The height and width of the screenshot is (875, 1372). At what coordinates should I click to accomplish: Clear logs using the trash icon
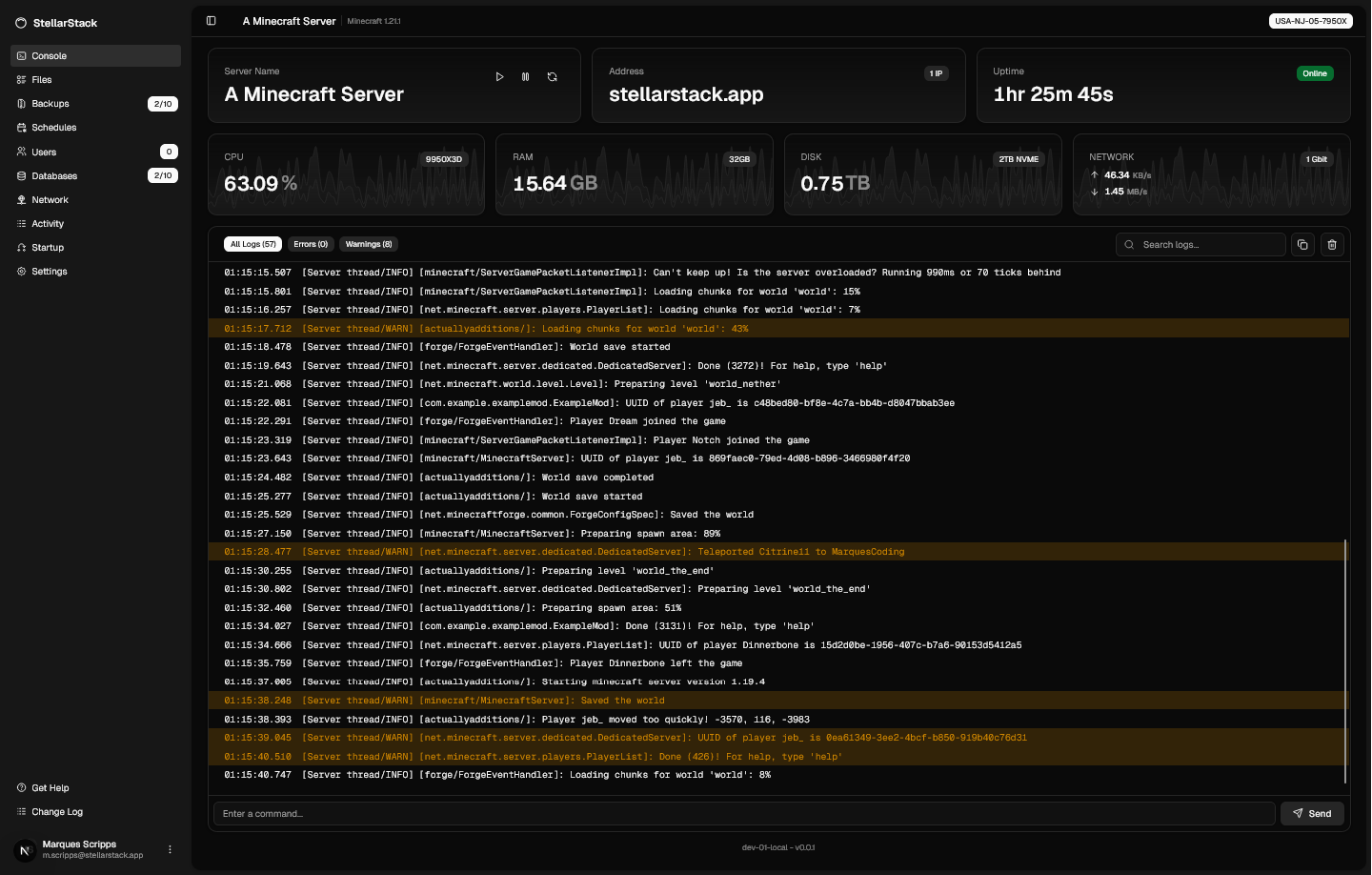point(1332,245)
